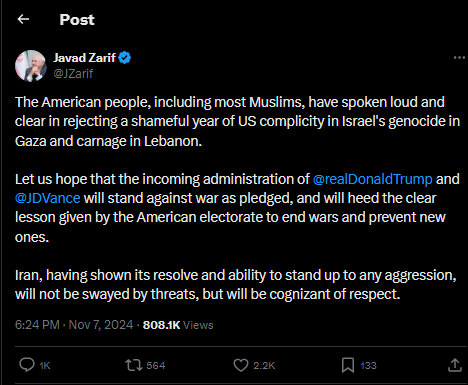Click the Javad Zarif display name
Screen dimensions: 468x385
84,58
